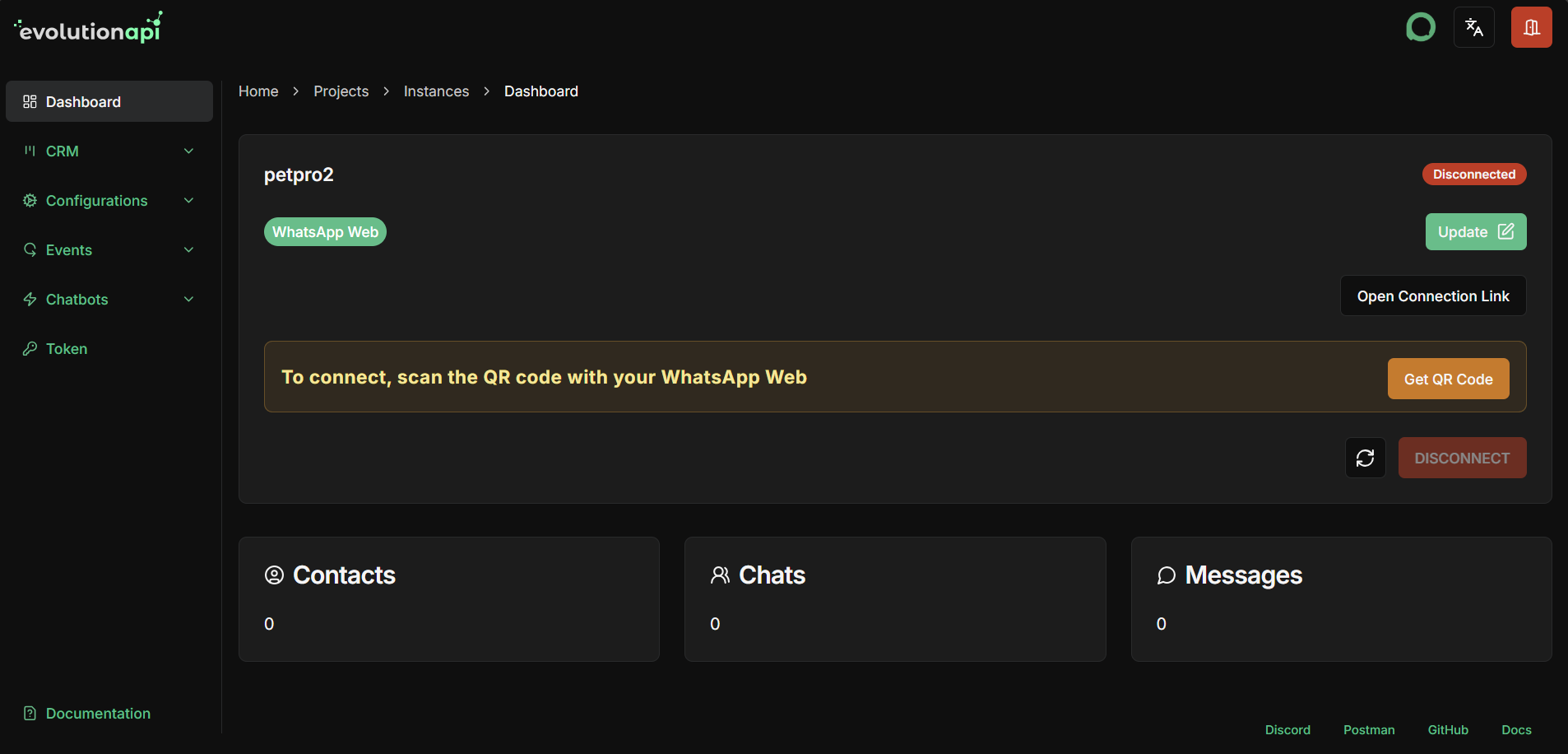Viewport: 1568px width, 754px height.
Task: Click the Configurations gear icon
Action: [30, 200]
